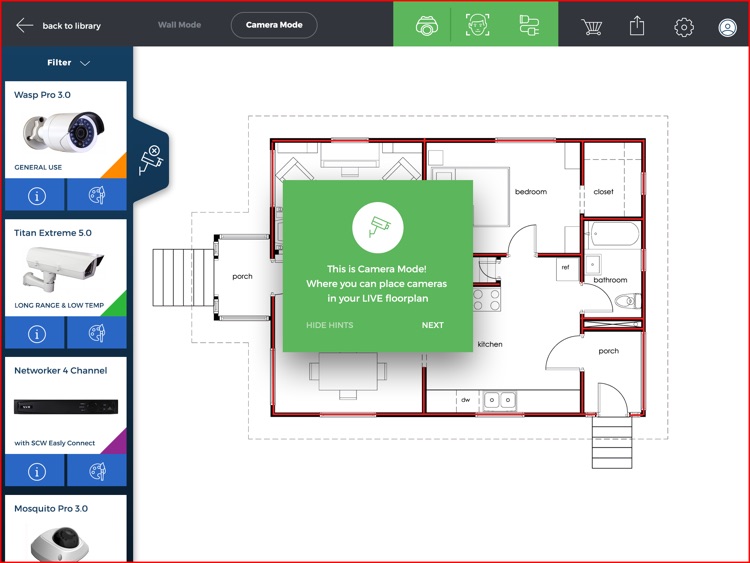Click the LONG RANGE & LOW TEMP label
This screenshot has height=563, width=750.
coord(59,305)
